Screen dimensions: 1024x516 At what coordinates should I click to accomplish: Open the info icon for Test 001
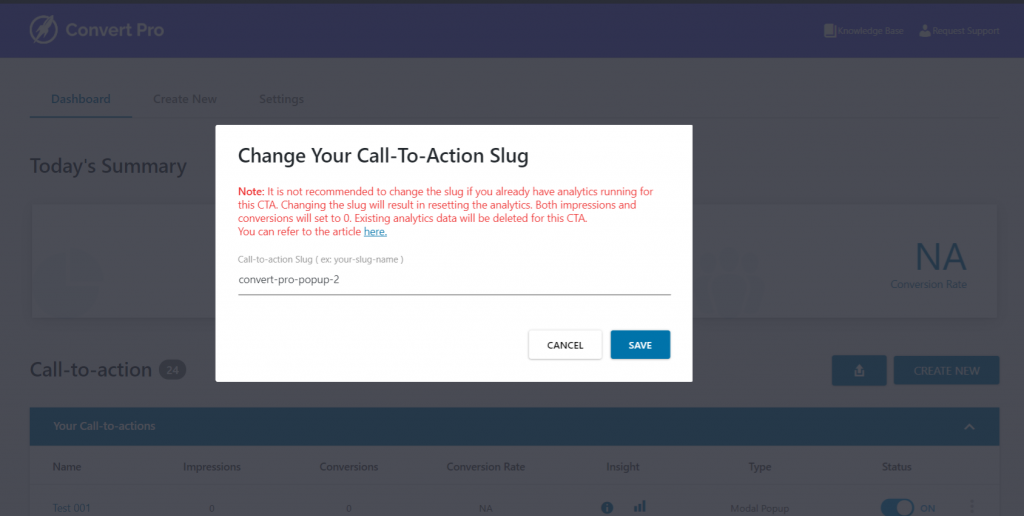607,508
